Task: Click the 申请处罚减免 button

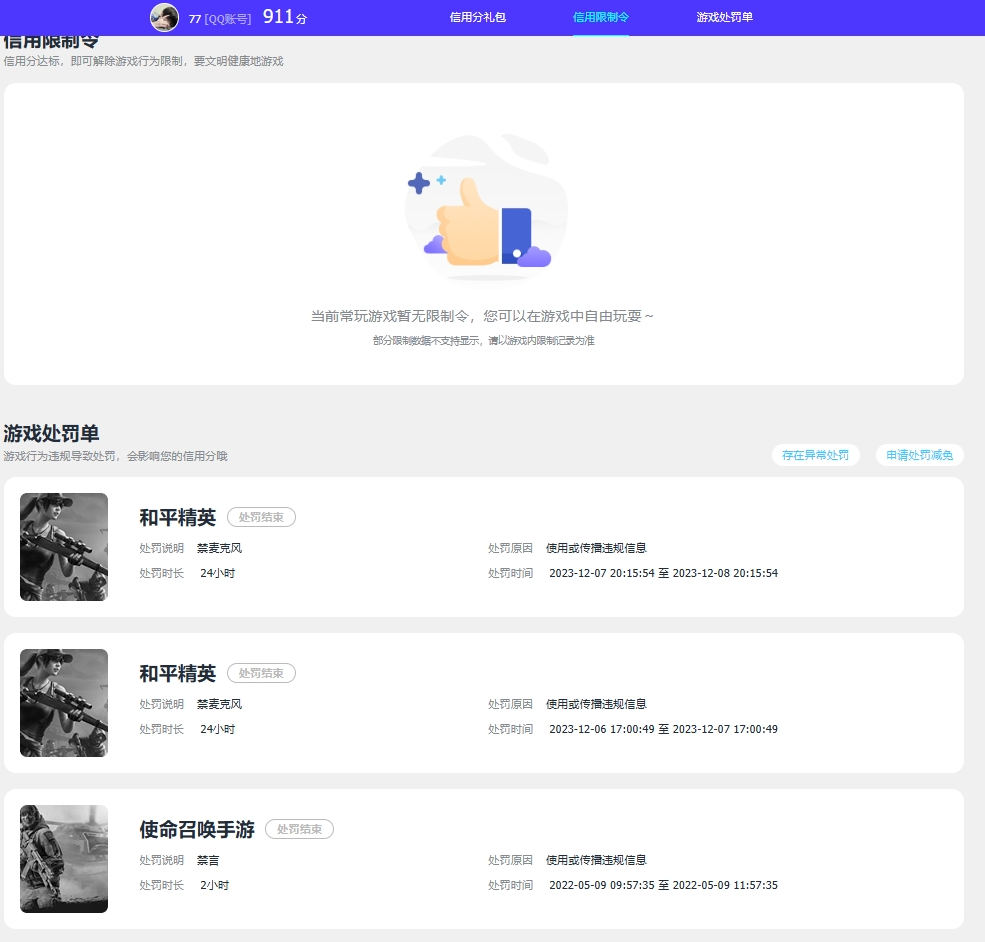Action: point(920,455)
